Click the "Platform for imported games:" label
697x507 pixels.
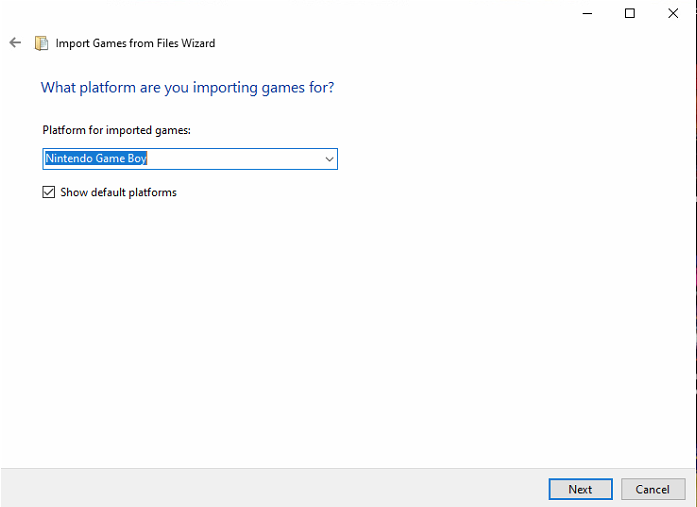[x=116, y=130]
